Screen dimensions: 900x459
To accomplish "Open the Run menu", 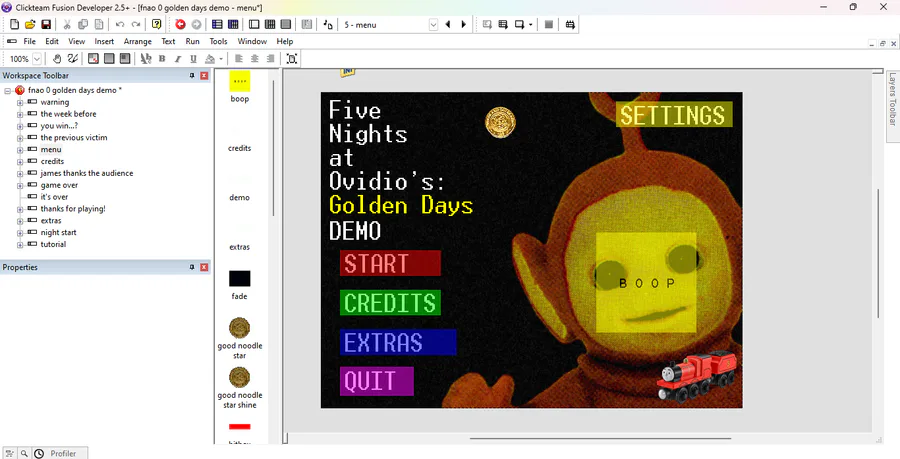I will 192,41.
